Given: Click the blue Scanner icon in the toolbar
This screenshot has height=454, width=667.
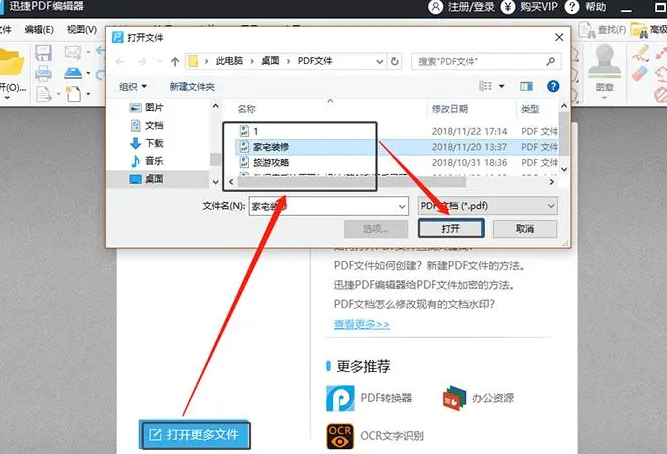Looking at the screenshot, I should pyautogui.click(x=73, y=73).
